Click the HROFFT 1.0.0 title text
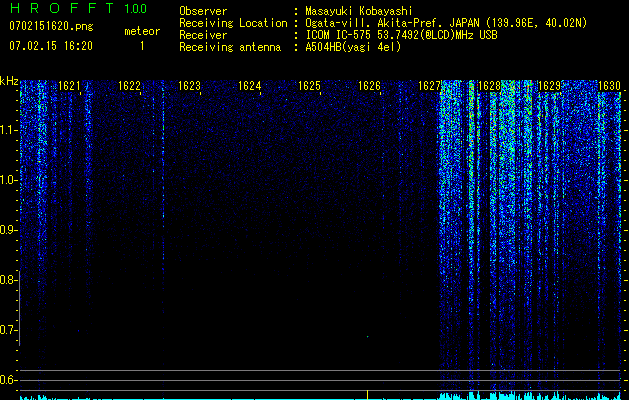The width and height of the screenshot is (629, 400). (79, 8)
